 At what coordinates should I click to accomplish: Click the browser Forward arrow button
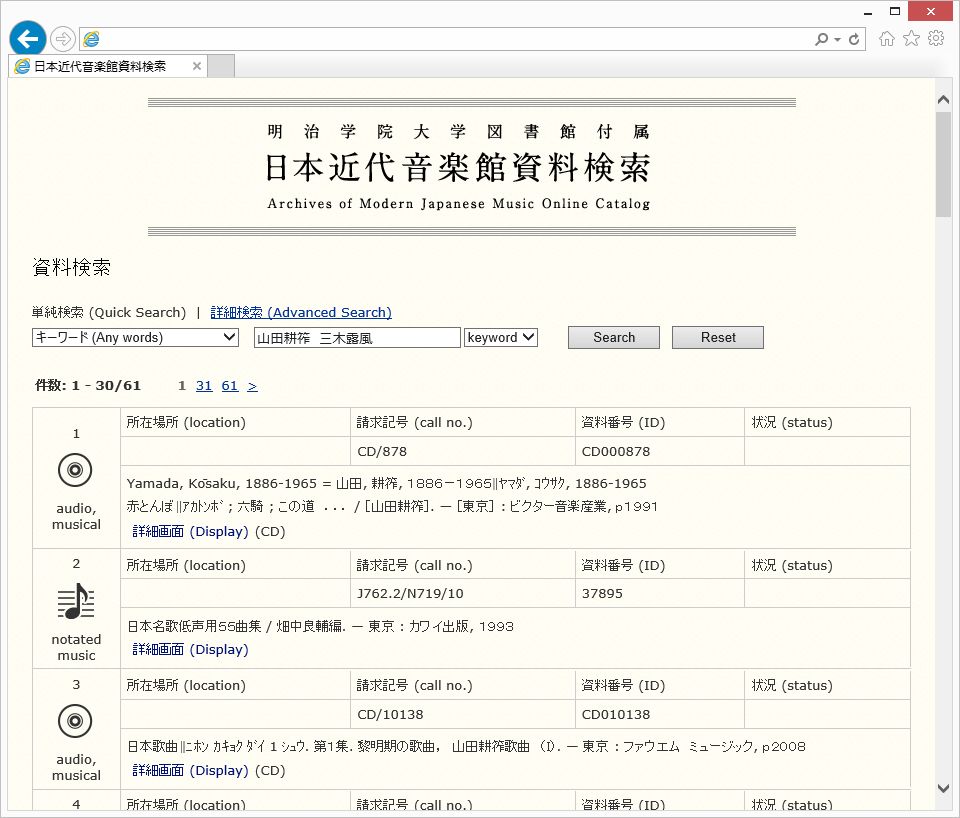(x=63, y=39)
